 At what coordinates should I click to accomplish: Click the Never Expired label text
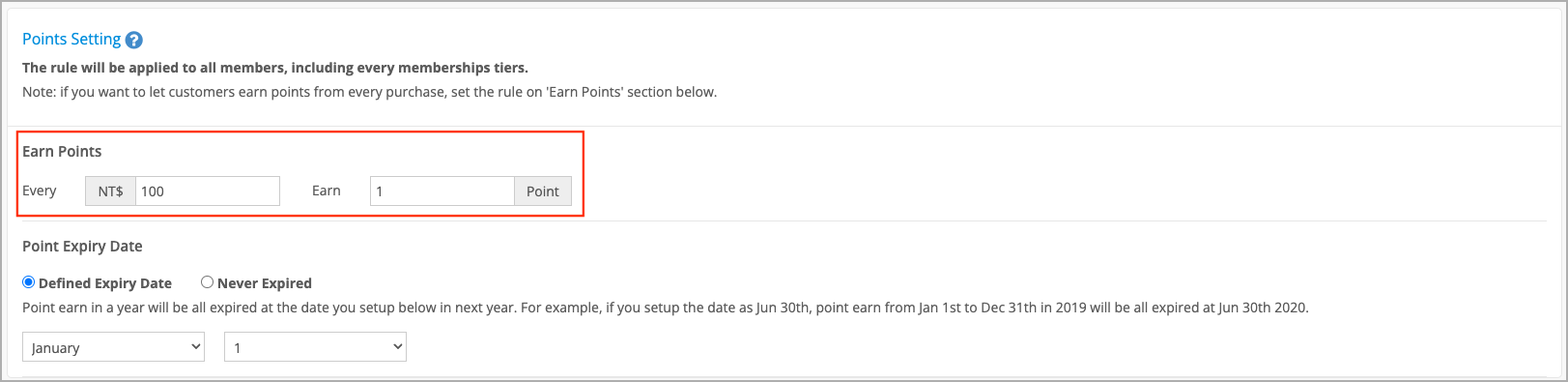point(265,283)
